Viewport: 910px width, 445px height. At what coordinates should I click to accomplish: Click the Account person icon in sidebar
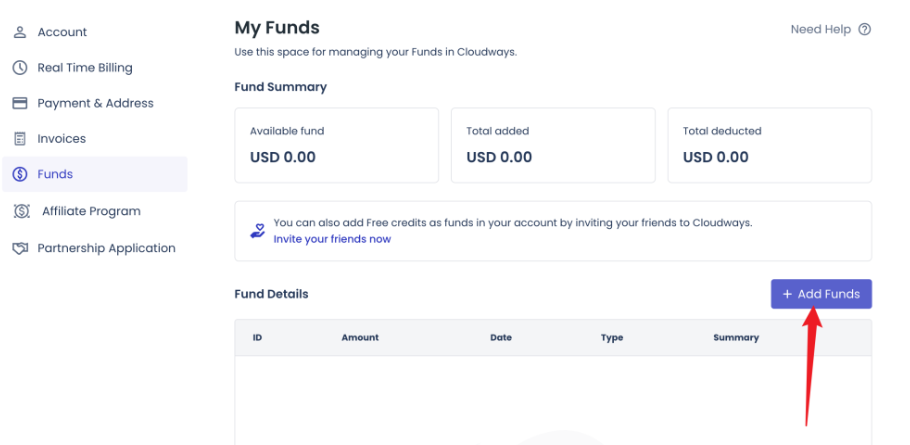pos(19,32)
